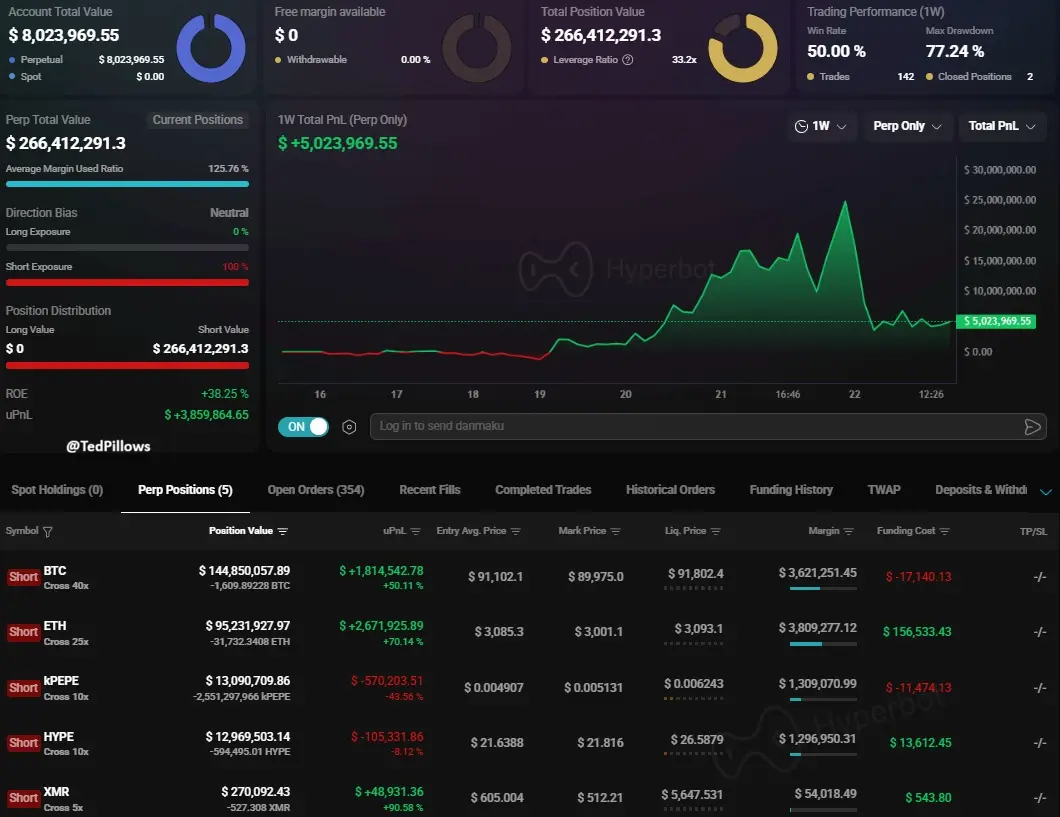Click the Symbol filter funnel icon

(47, 532)
